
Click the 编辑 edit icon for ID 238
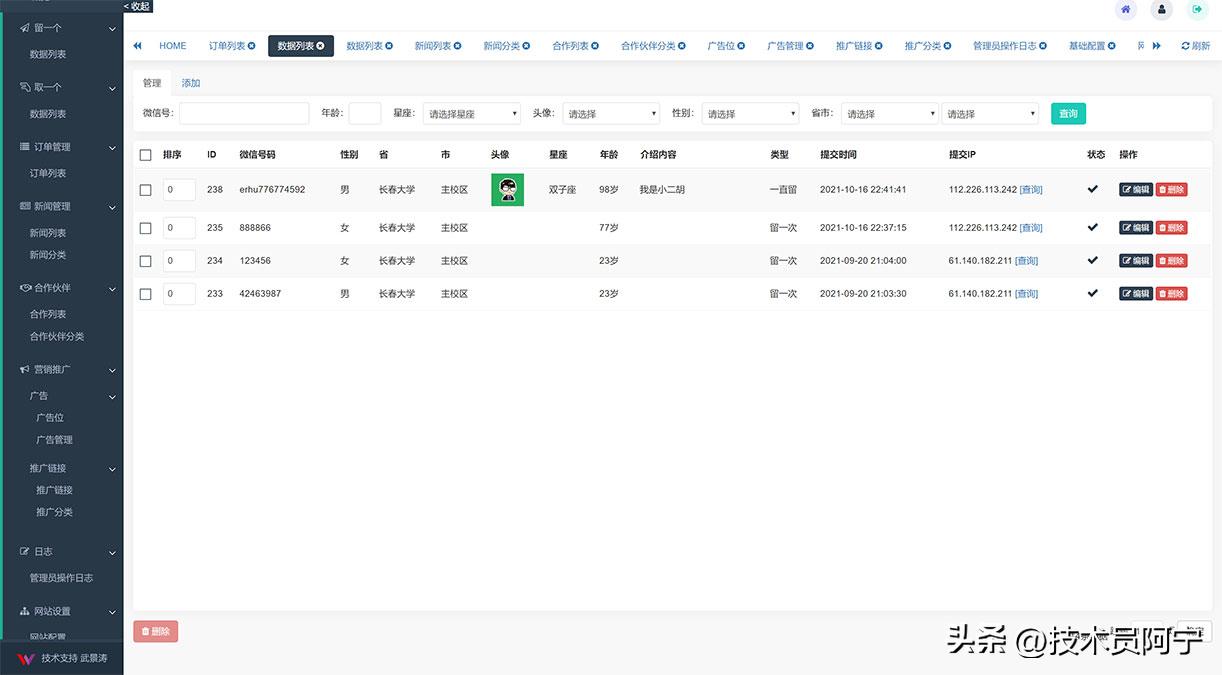(x=1135, y=189)
